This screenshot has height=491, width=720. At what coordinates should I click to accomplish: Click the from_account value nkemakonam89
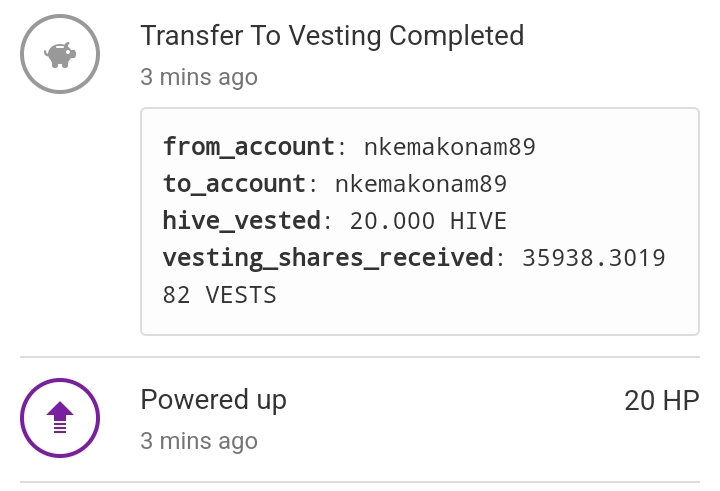click(x=450, y=147)
